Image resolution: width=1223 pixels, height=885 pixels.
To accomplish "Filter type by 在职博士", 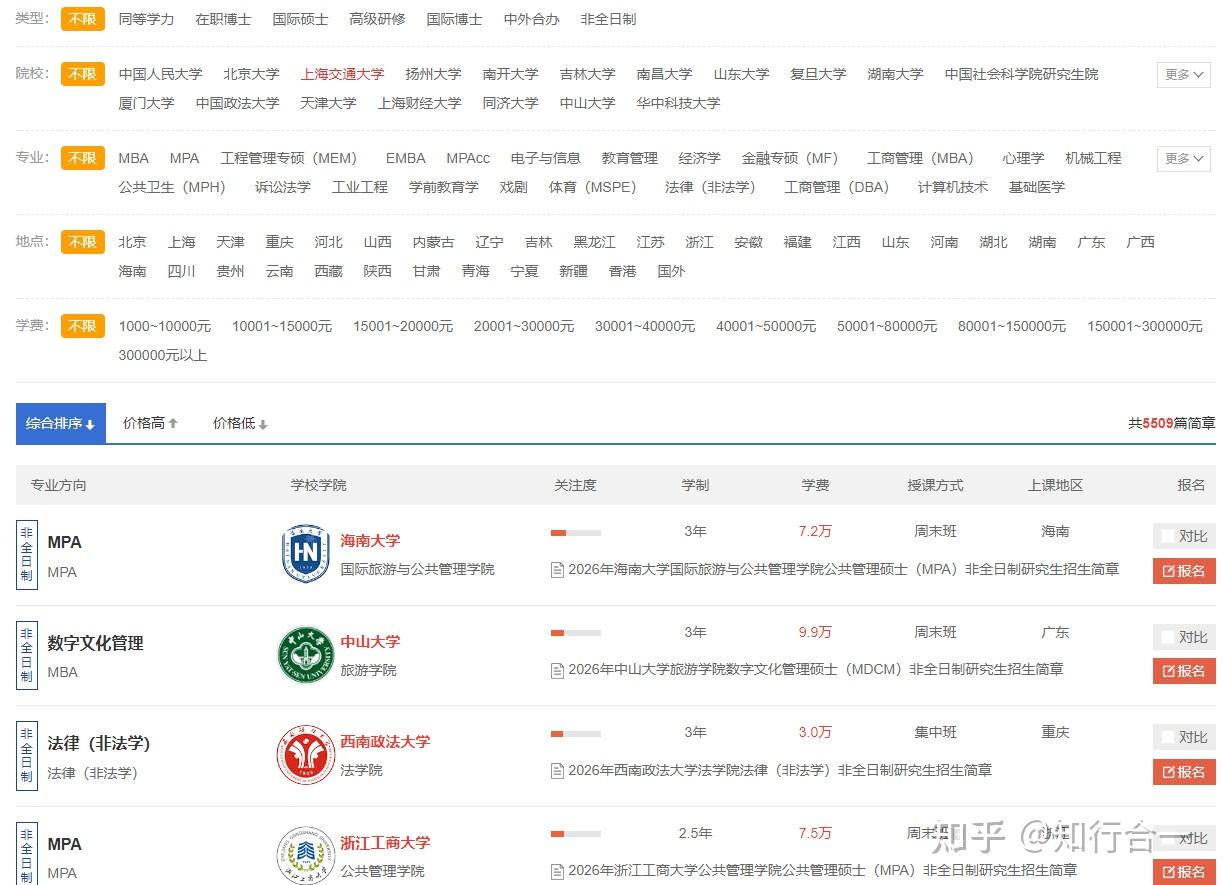I will coord(223,19).
